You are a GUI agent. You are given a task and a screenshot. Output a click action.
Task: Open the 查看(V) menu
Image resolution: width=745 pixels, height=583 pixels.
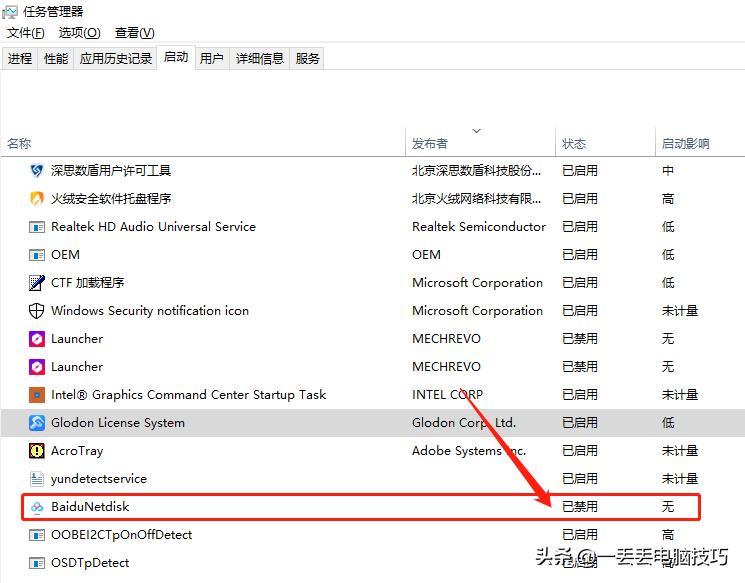coord(134,33)
